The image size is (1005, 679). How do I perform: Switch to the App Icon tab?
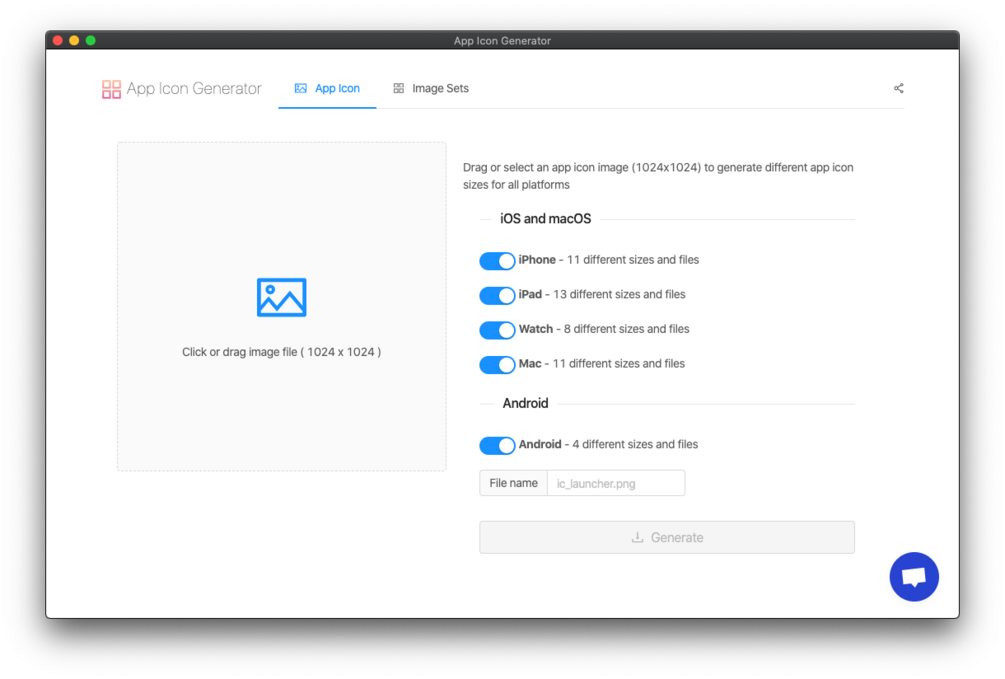point(328,88)
